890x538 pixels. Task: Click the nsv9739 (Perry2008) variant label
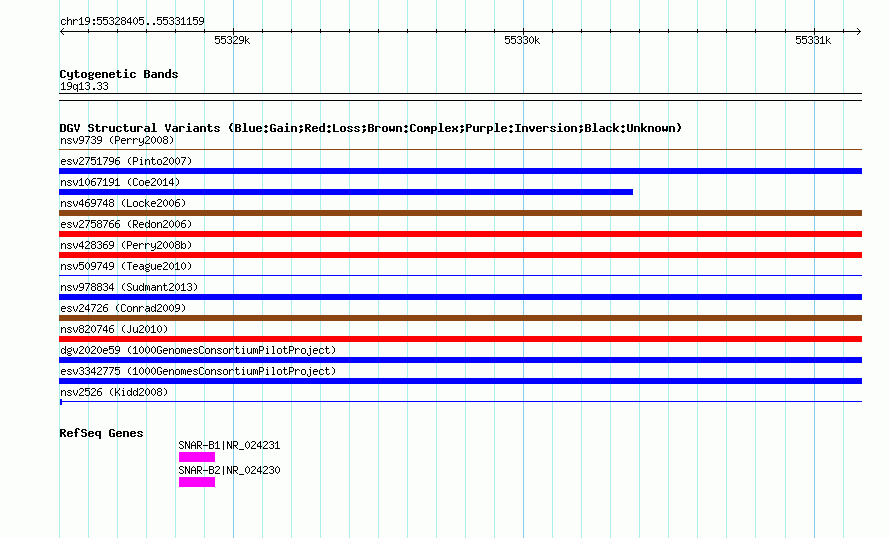117,140
